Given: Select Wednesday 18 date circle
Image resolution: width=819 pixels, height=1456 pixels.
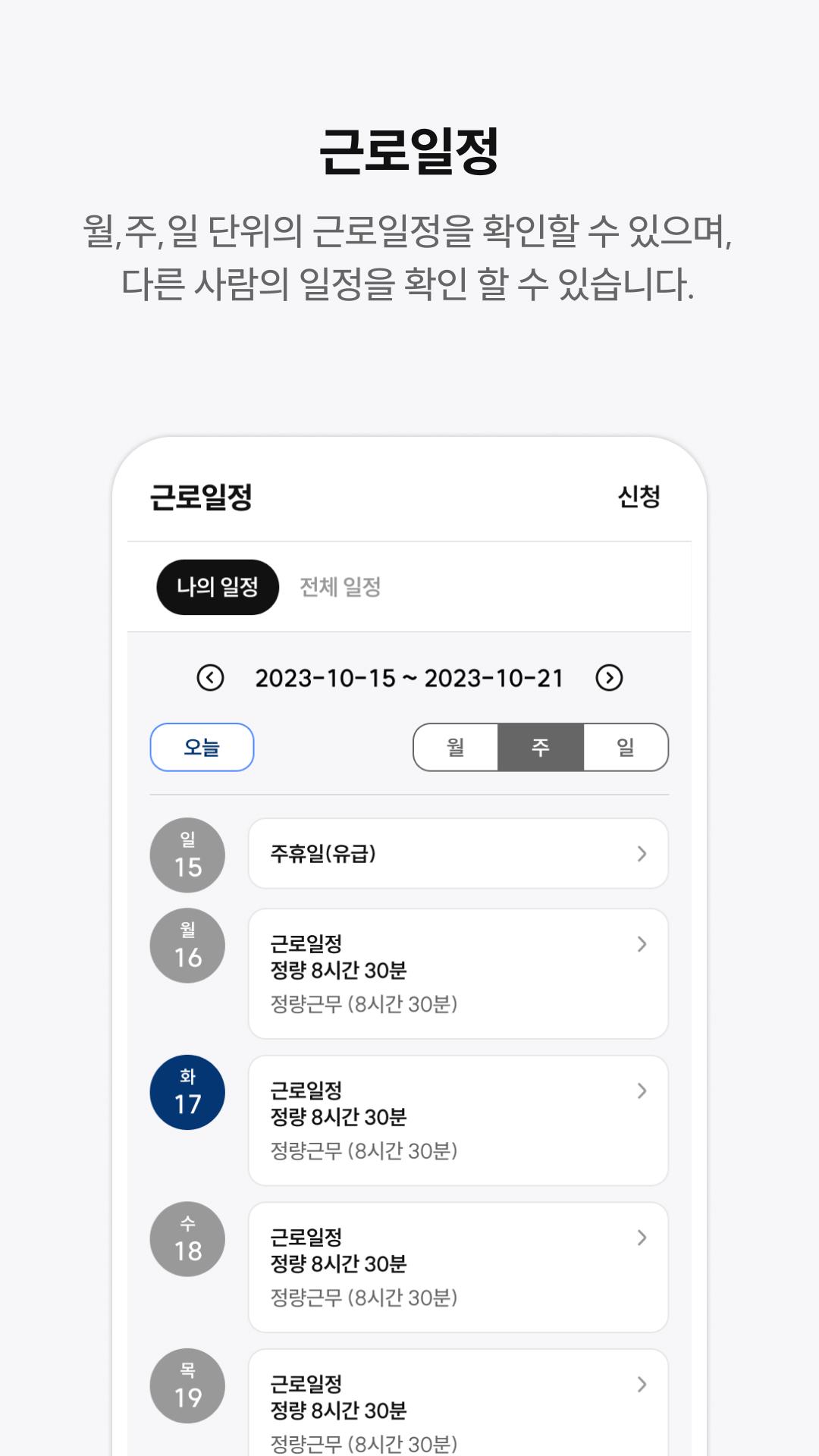Looking at the screenshot, I should [187, 1238].
